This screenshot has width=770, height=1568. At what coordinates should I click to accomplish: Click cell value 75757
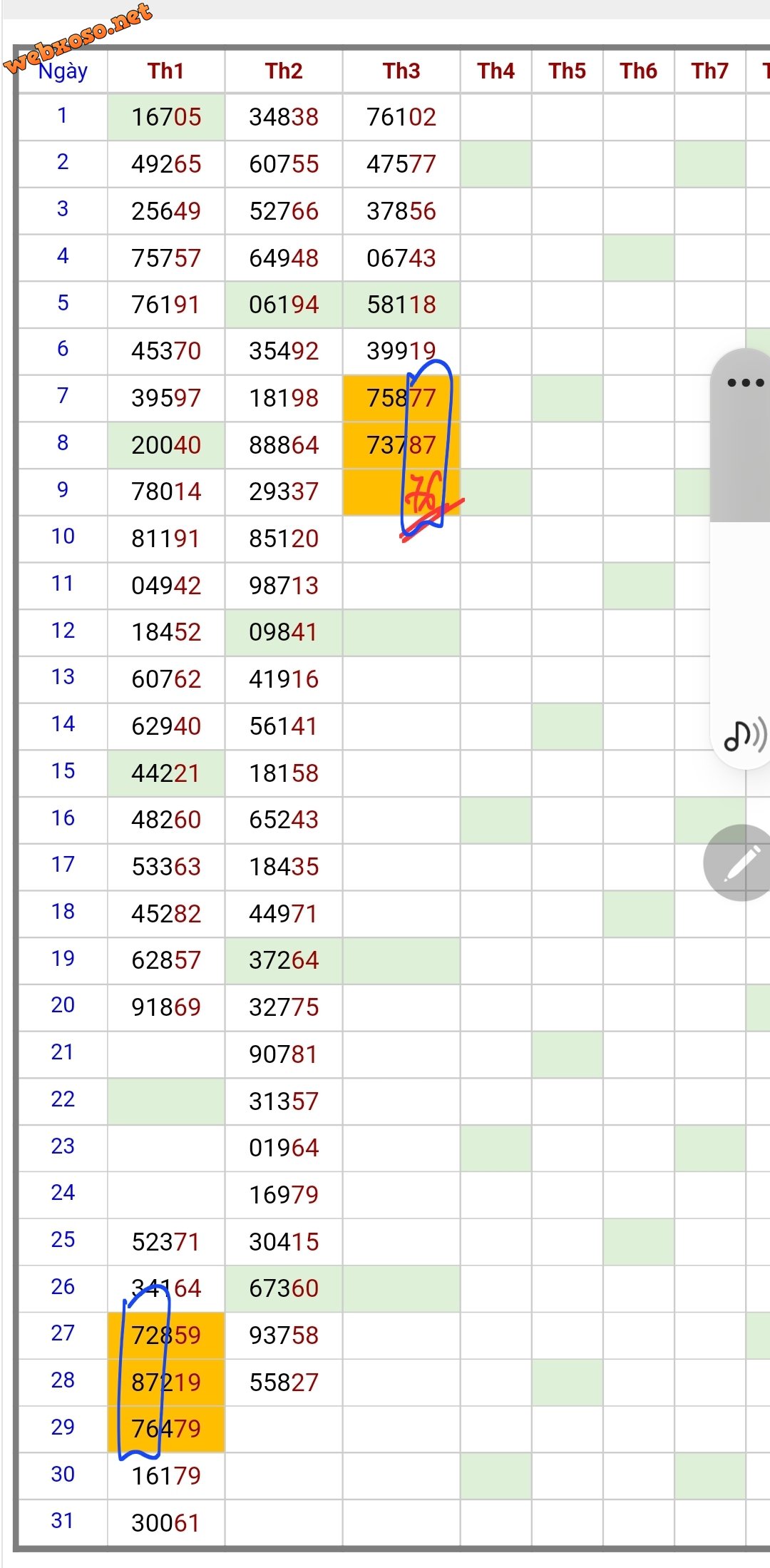(x=166, y=258)
